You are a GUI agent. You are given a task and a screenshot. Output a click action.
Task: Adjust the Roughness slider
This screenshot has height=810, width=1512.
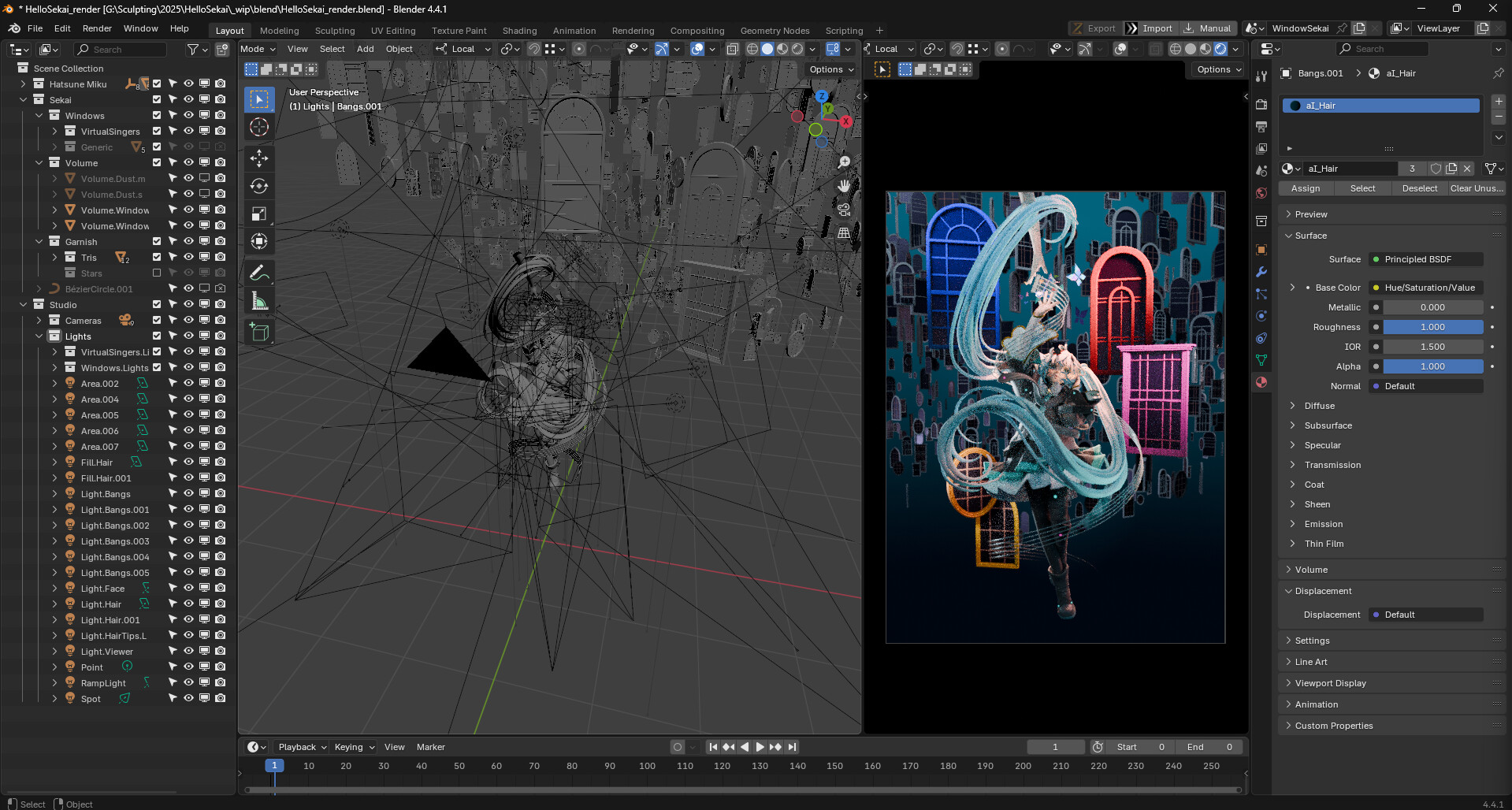(x=1432, y=327)
